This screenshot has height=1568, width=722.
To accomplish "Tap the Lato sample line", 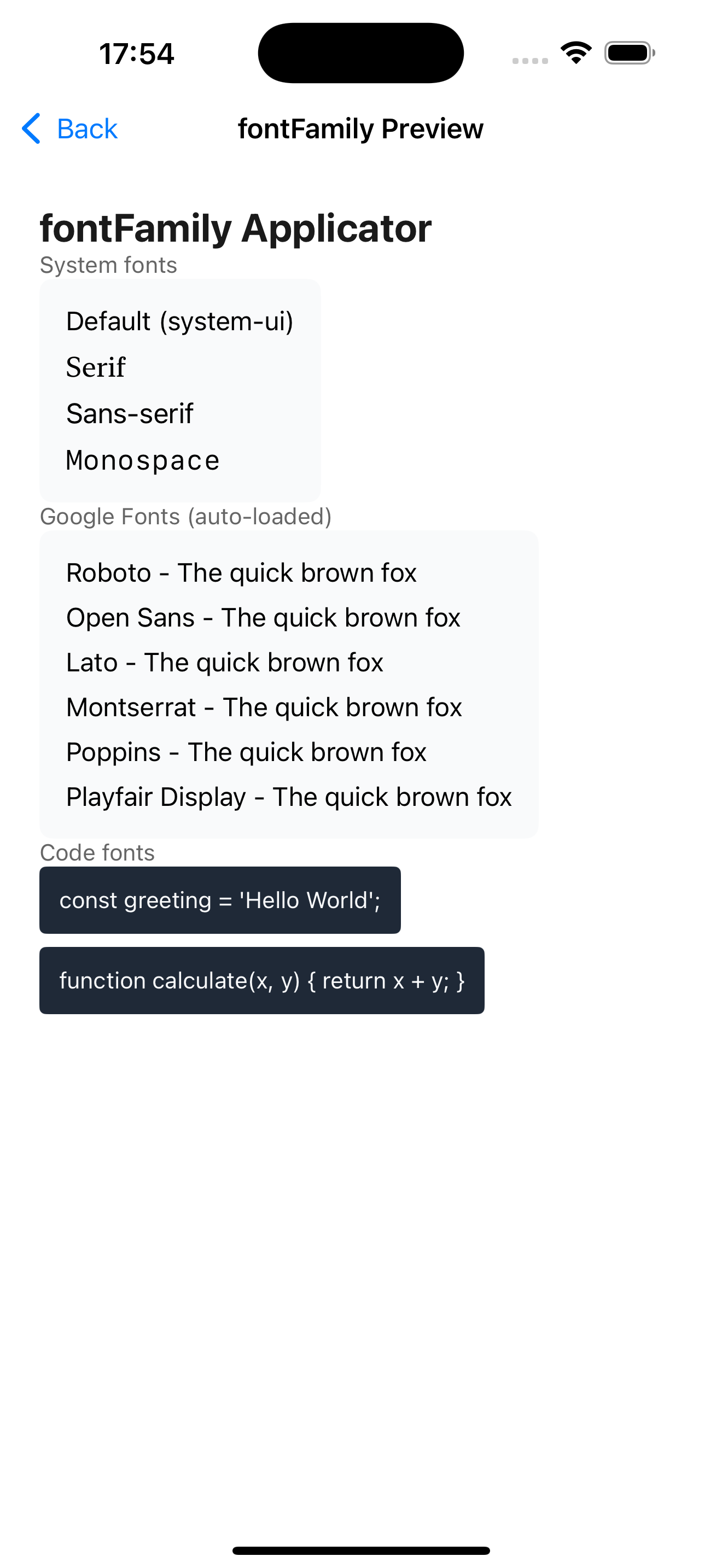I will (x=225, y=662).
